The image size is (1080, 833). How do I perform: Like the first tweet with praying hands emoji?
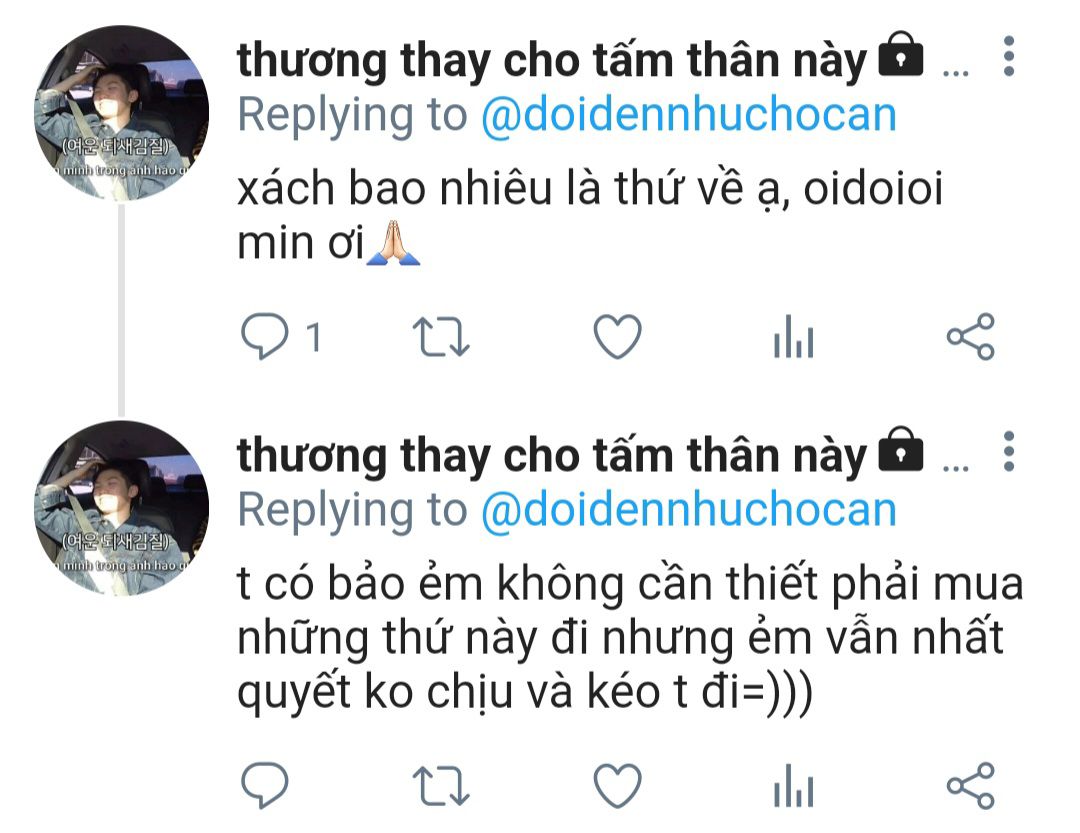pos(618,336)
